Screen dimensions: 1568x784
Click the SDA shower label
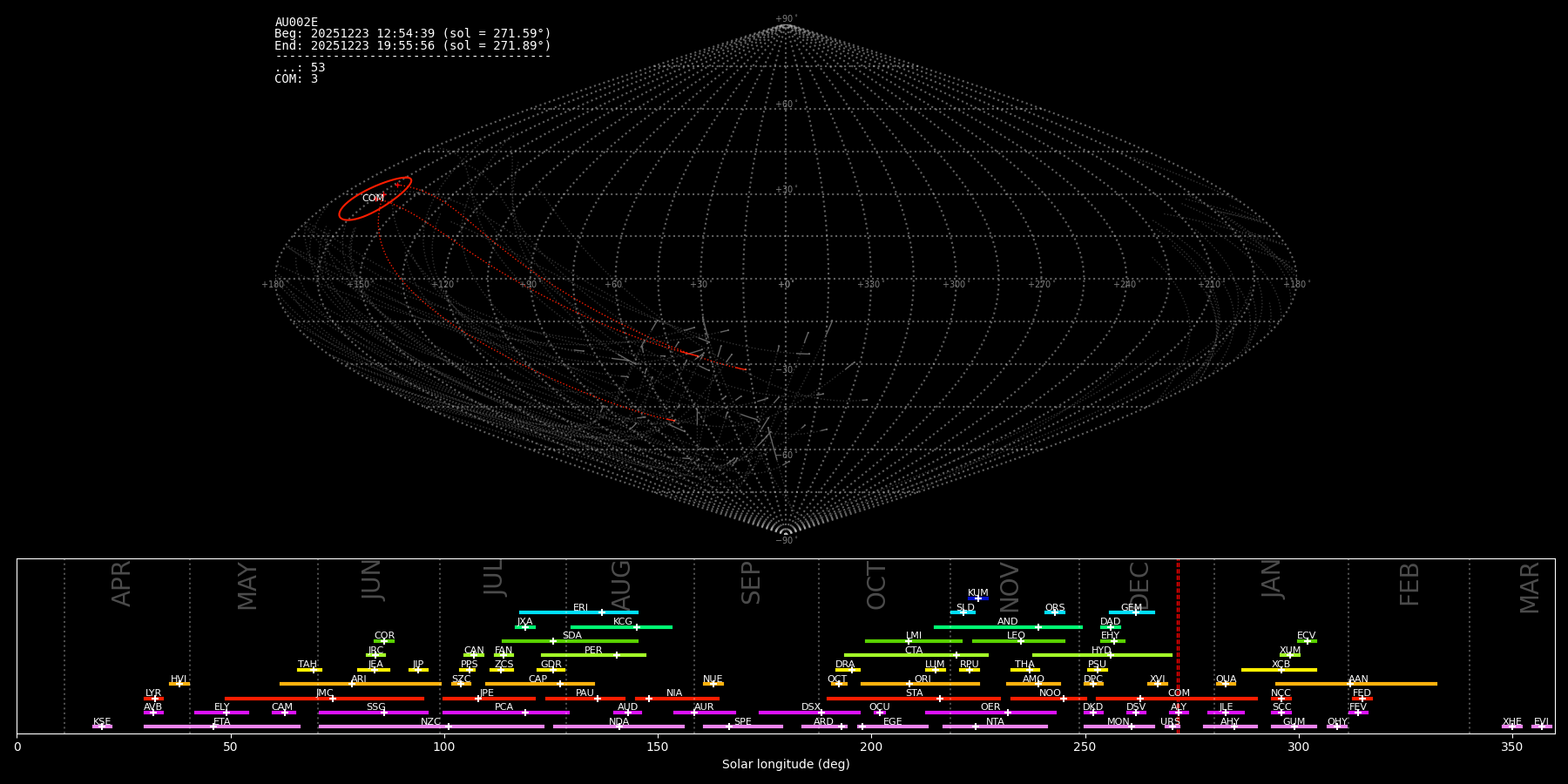pos(572,636)
